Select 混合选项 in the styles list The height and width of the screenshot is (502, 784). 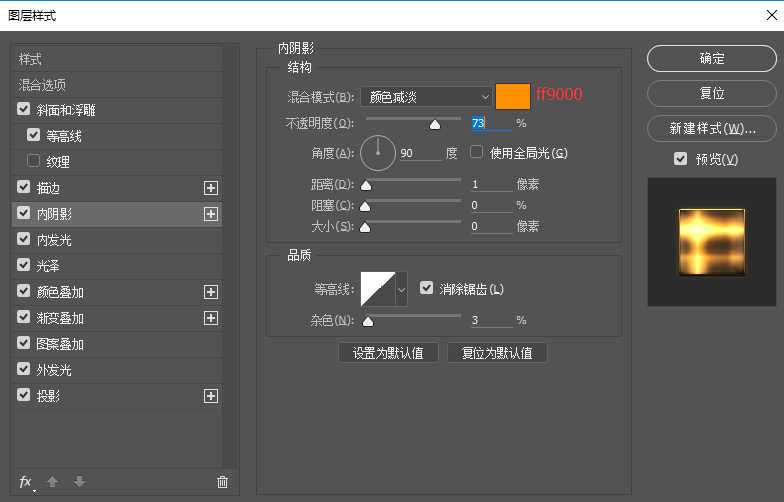coord(43,85)
